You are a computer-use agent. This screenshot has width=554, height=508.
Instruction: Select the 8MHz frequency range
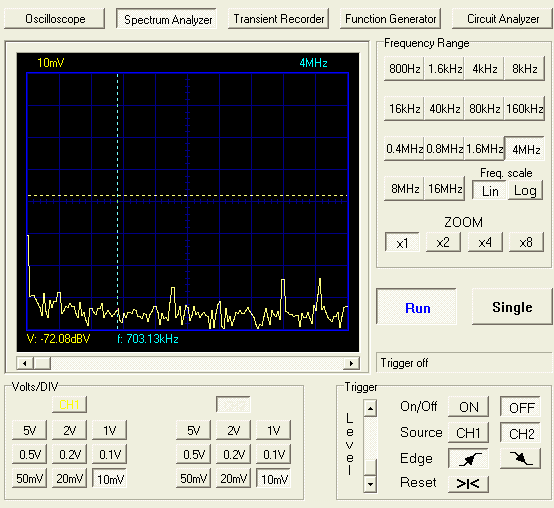(x=404, y=189)
